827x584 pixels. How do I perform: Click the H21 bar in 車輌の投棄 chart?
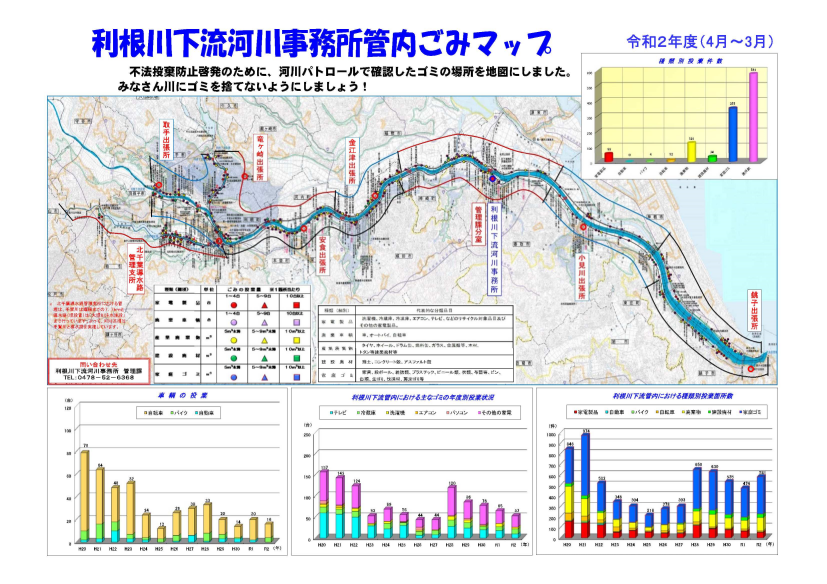pyautogui.click(x=99, y=505)
